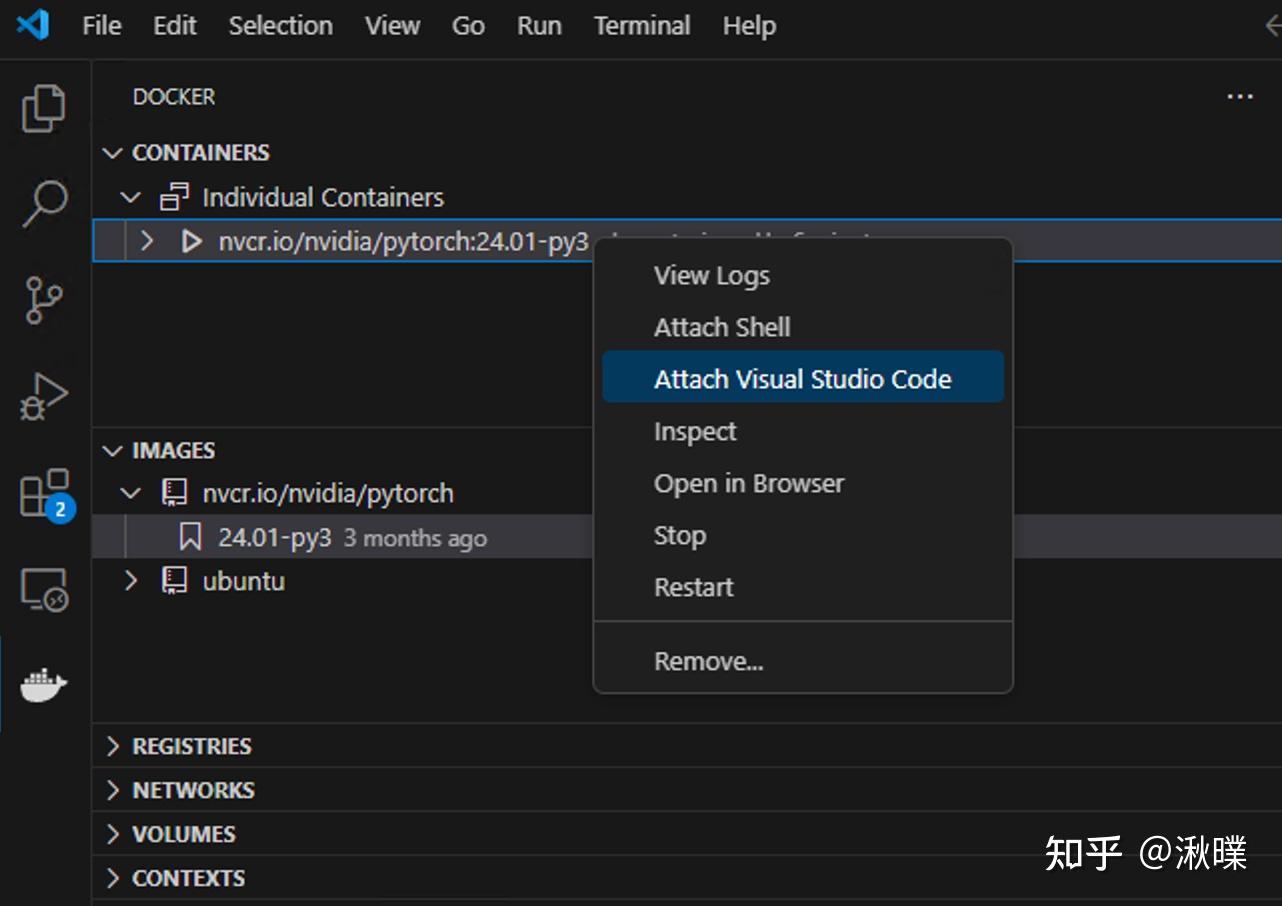Open the Search view

pos(44,203)
